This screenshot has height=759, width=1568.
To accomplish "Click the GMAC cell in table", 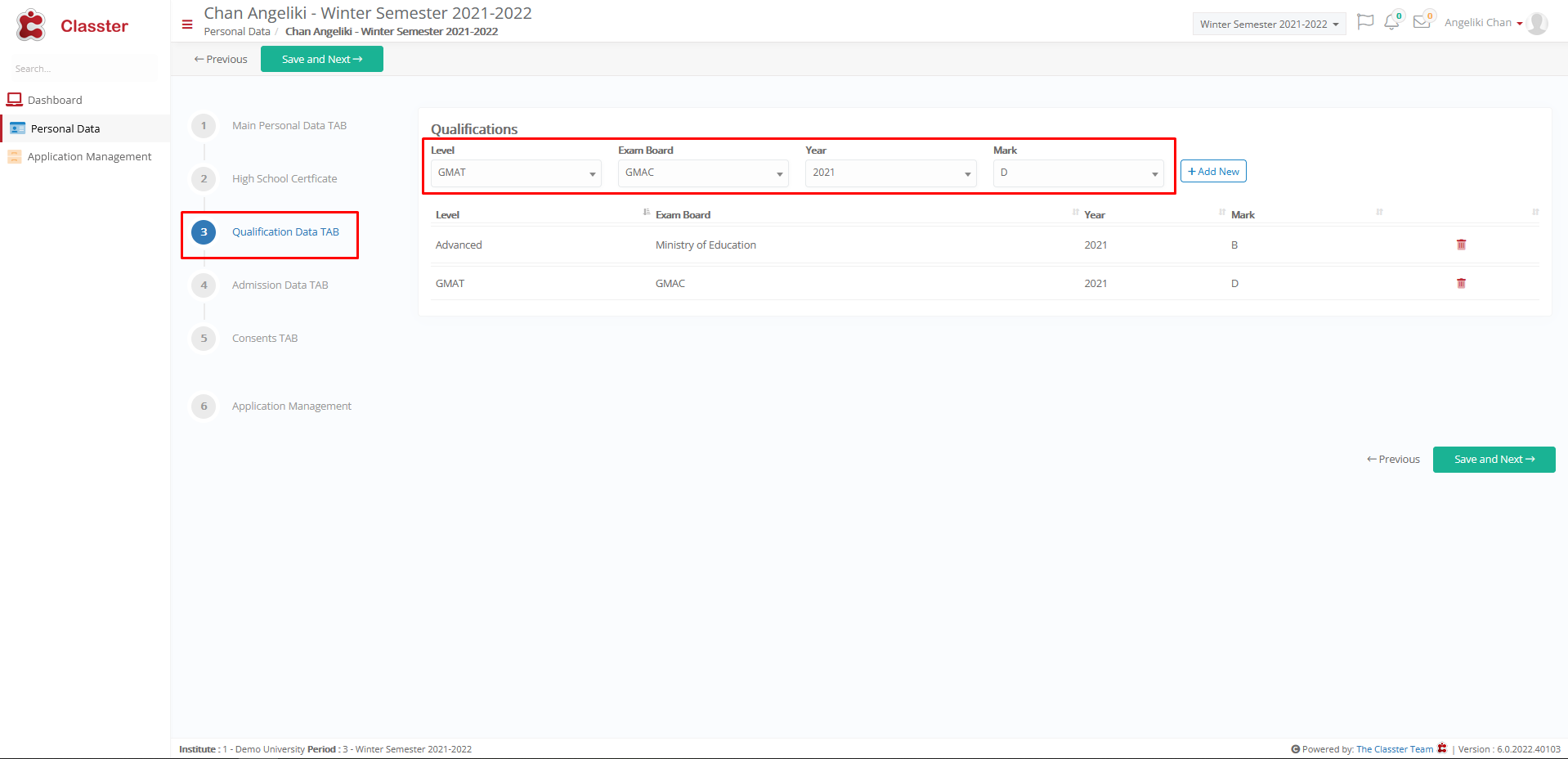I will pos(670,283).
